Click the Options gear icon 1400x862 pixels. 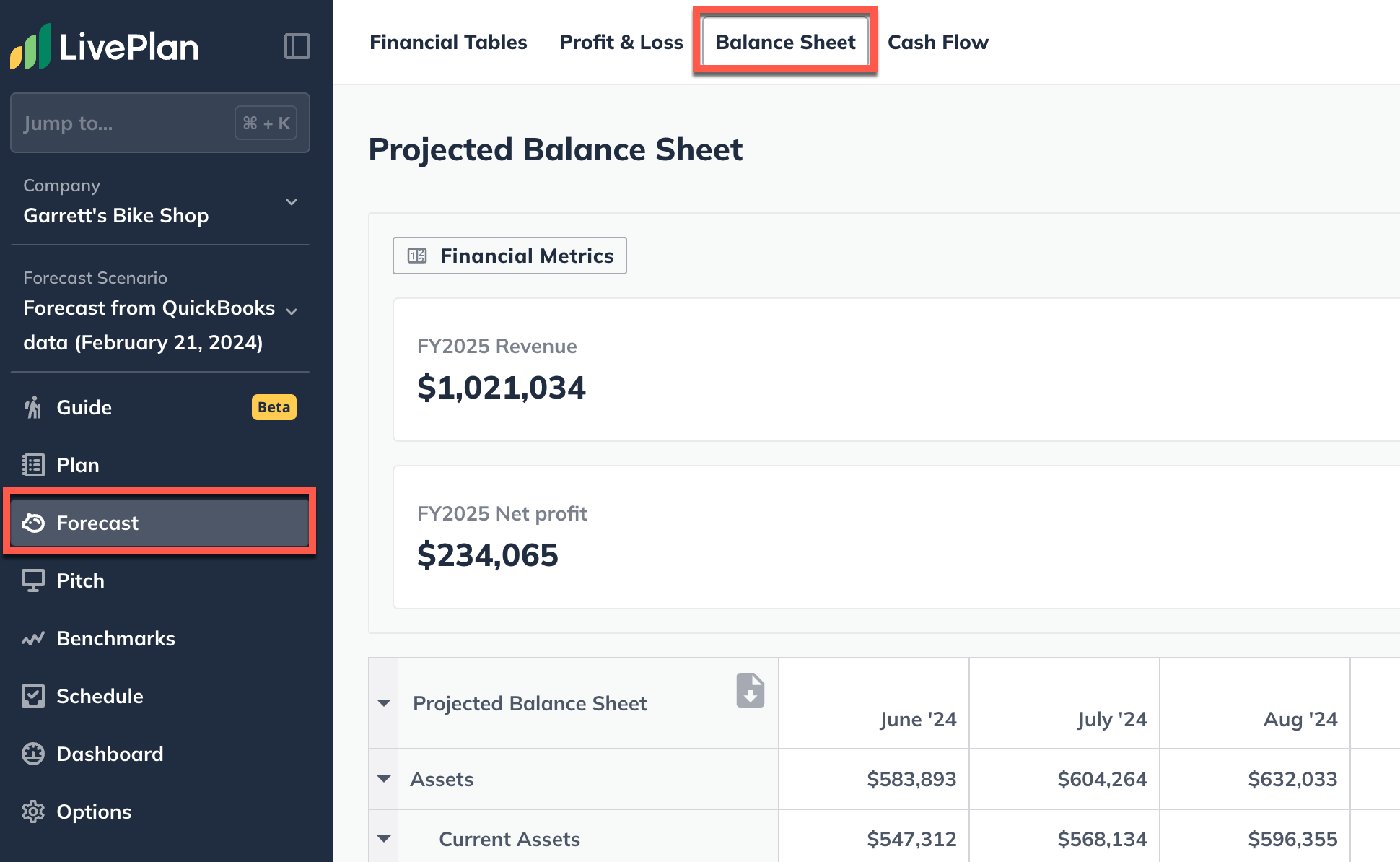(x=33, y=811)
